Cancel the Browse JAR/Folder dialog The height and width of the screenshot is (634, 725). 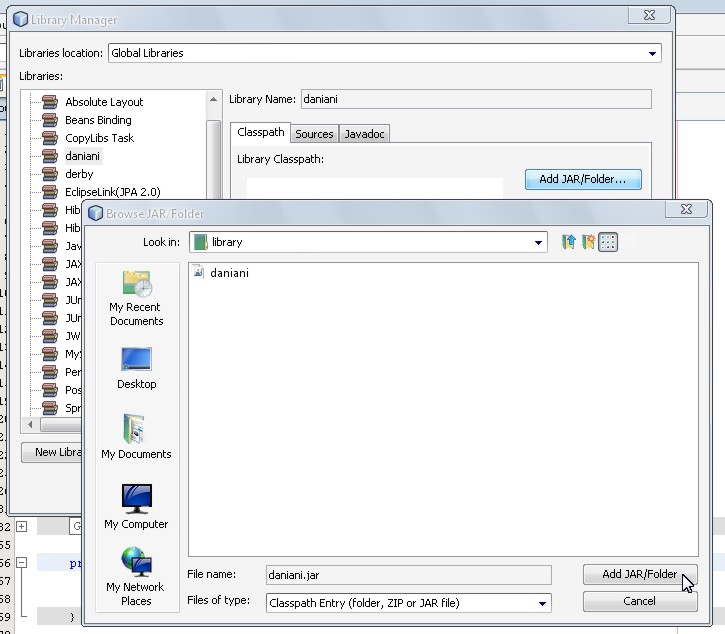640,601
